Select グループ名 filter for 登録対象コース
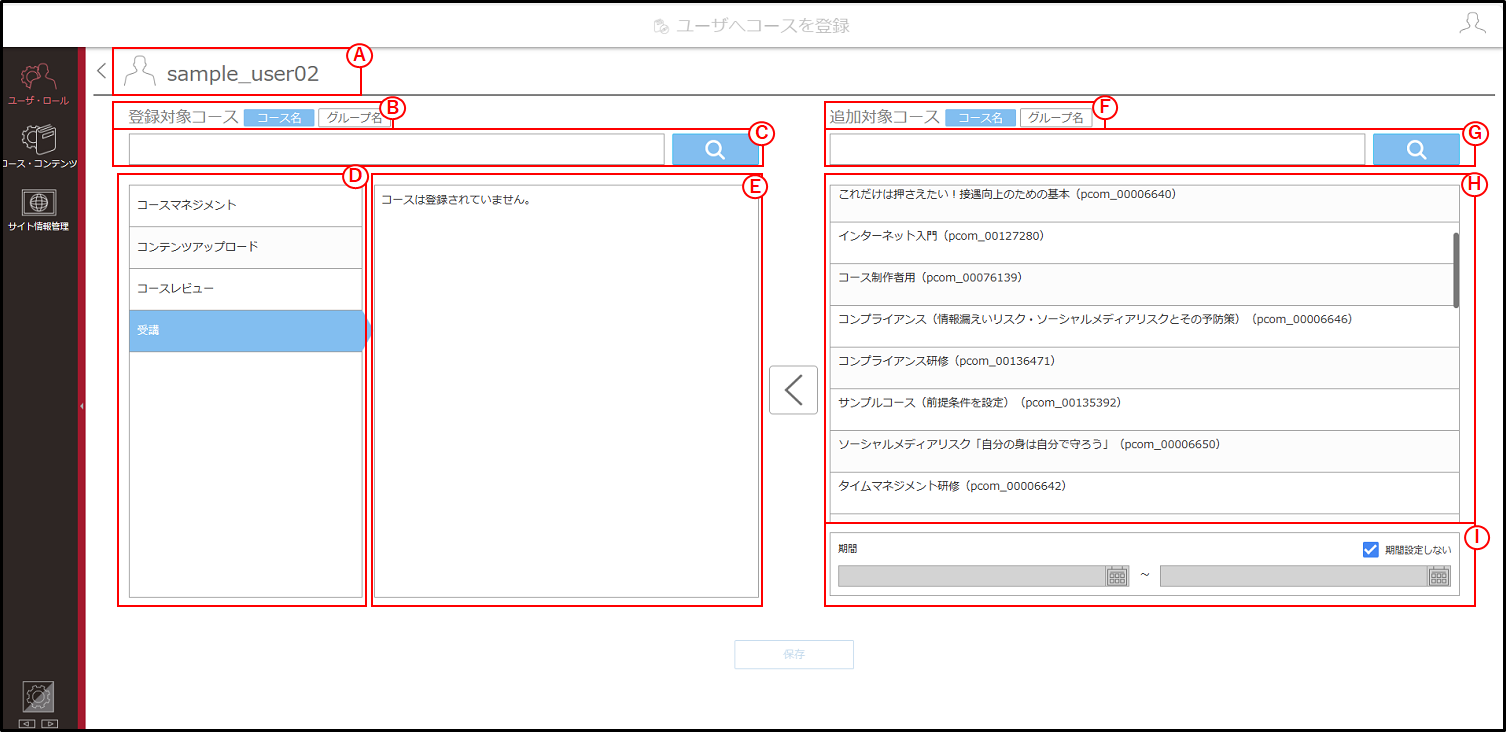Screen dimensions: 1506x732 [x=355, y=118]
